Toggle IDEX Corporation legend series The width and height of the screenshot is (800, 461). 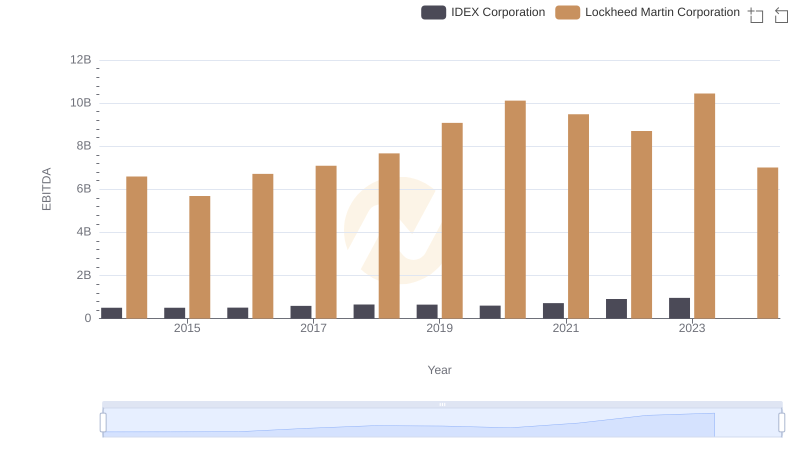point(483,12)
